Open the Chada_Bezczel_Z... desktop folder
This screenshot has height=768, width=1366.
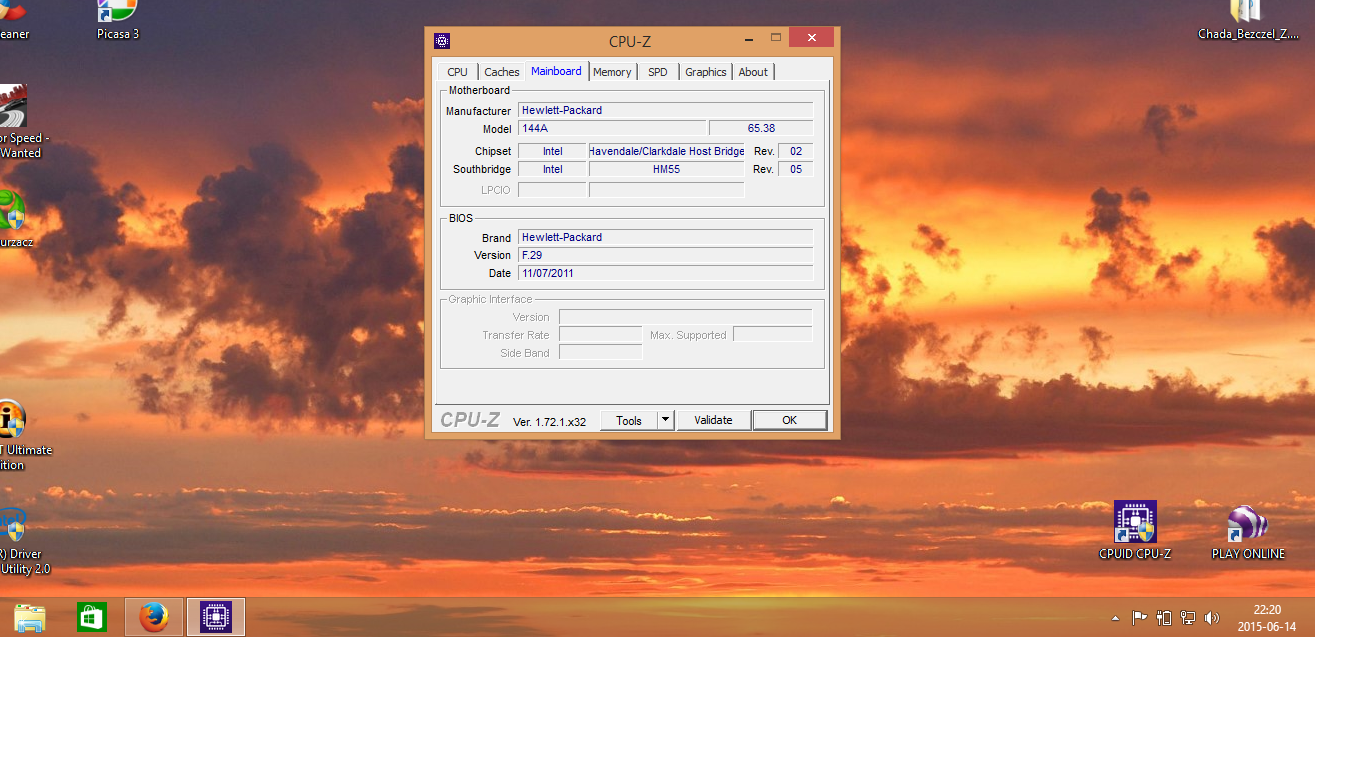(1248, 20)
